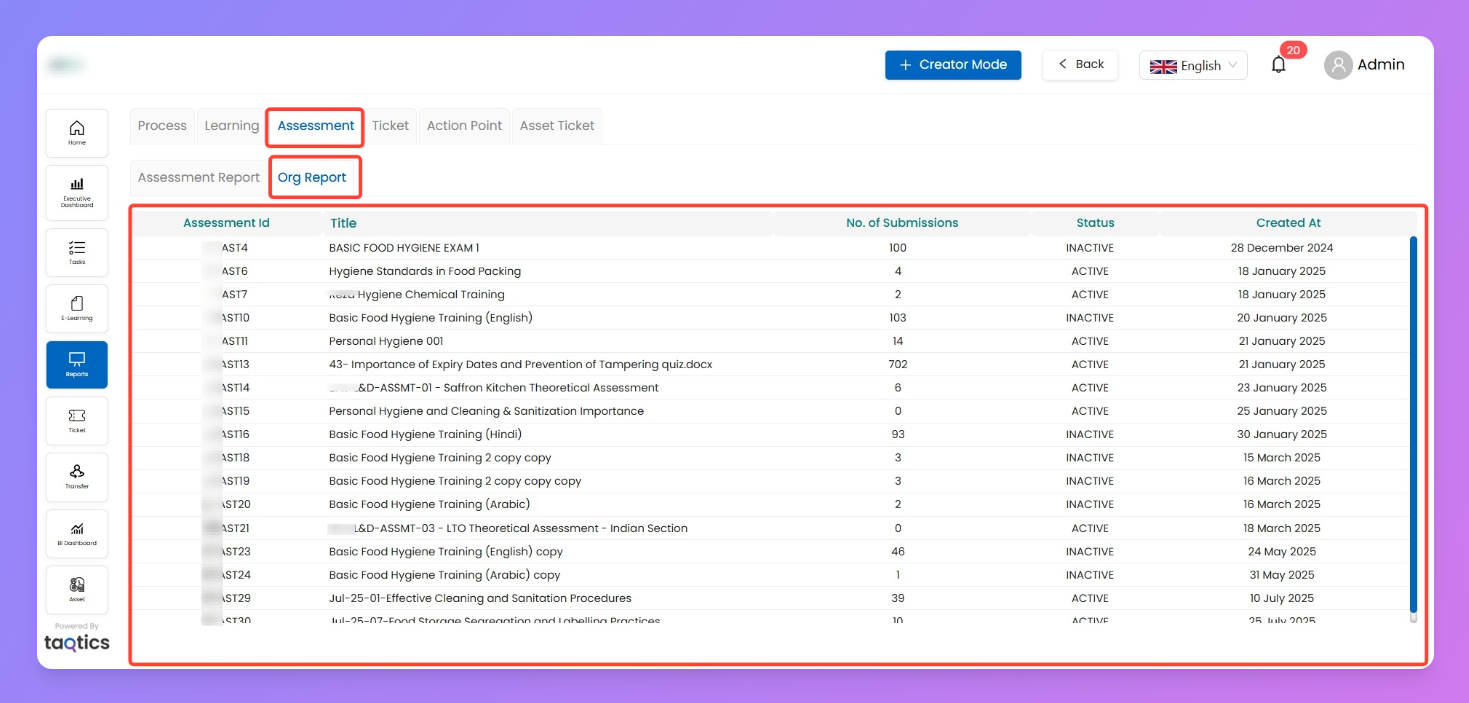The height and width of the screenshot is (703, 1469).
Task: Click the notification bell icon
Action: point(1278,65)
